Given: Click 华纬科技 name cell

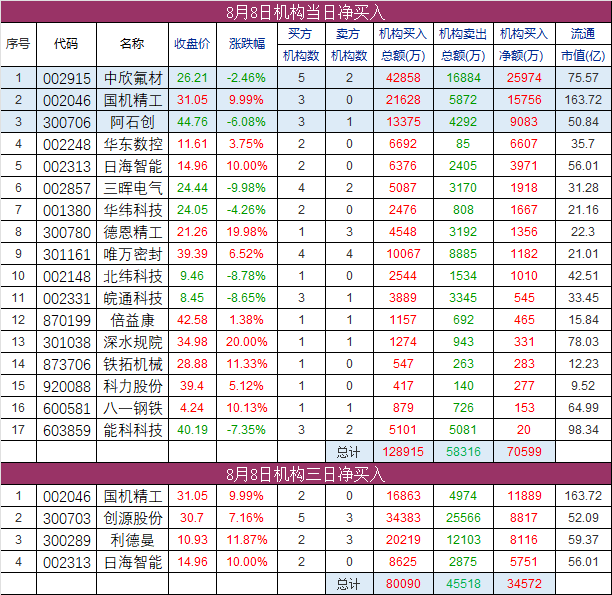Looking at the screenshot, I should click(133, 210).
